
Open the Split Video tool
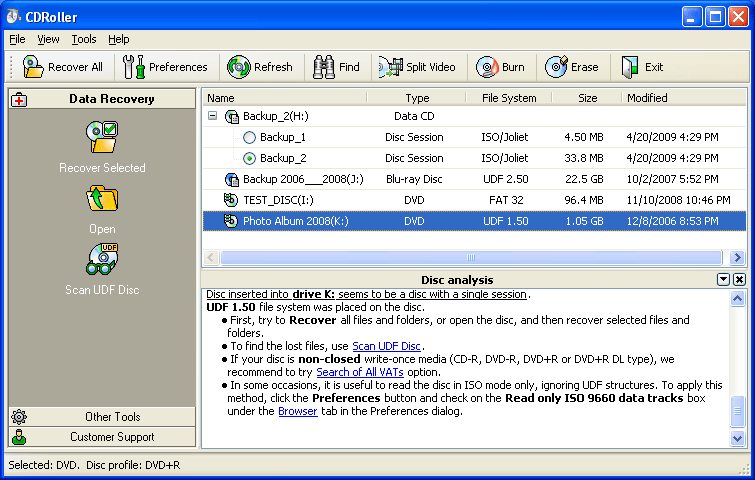(417, 67)
